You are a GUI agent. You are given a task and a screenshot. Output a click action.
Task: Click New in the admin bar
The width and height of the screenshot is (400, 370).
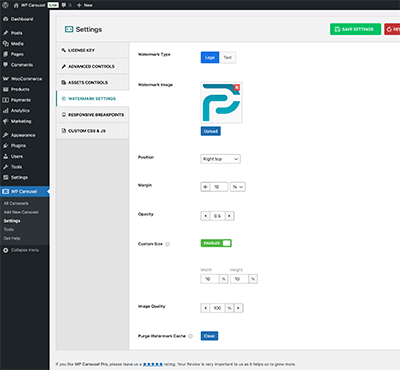coord(85,5)
